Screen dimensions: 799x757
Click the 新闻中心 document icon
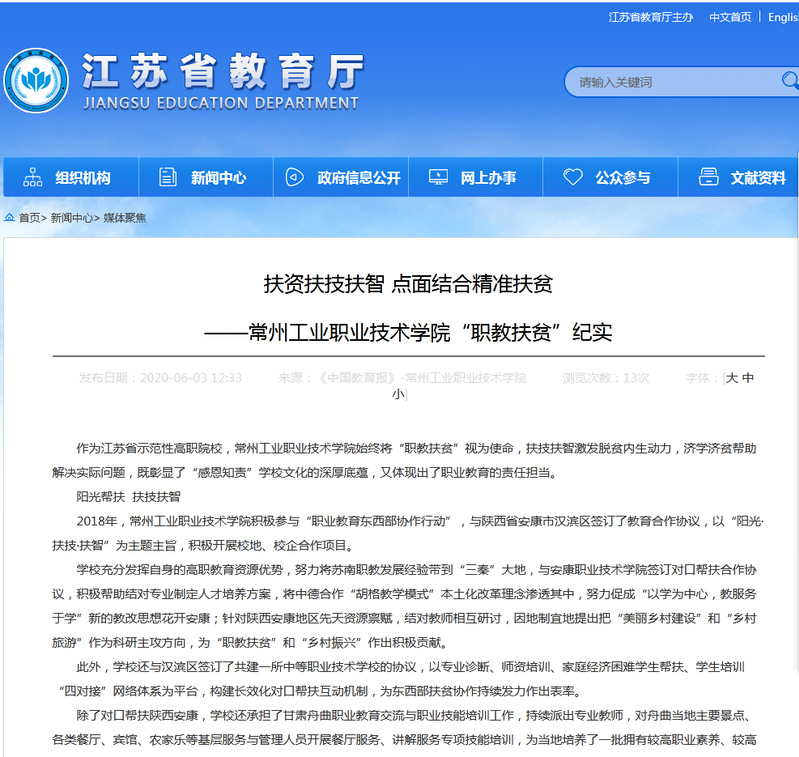click(167, 178)
